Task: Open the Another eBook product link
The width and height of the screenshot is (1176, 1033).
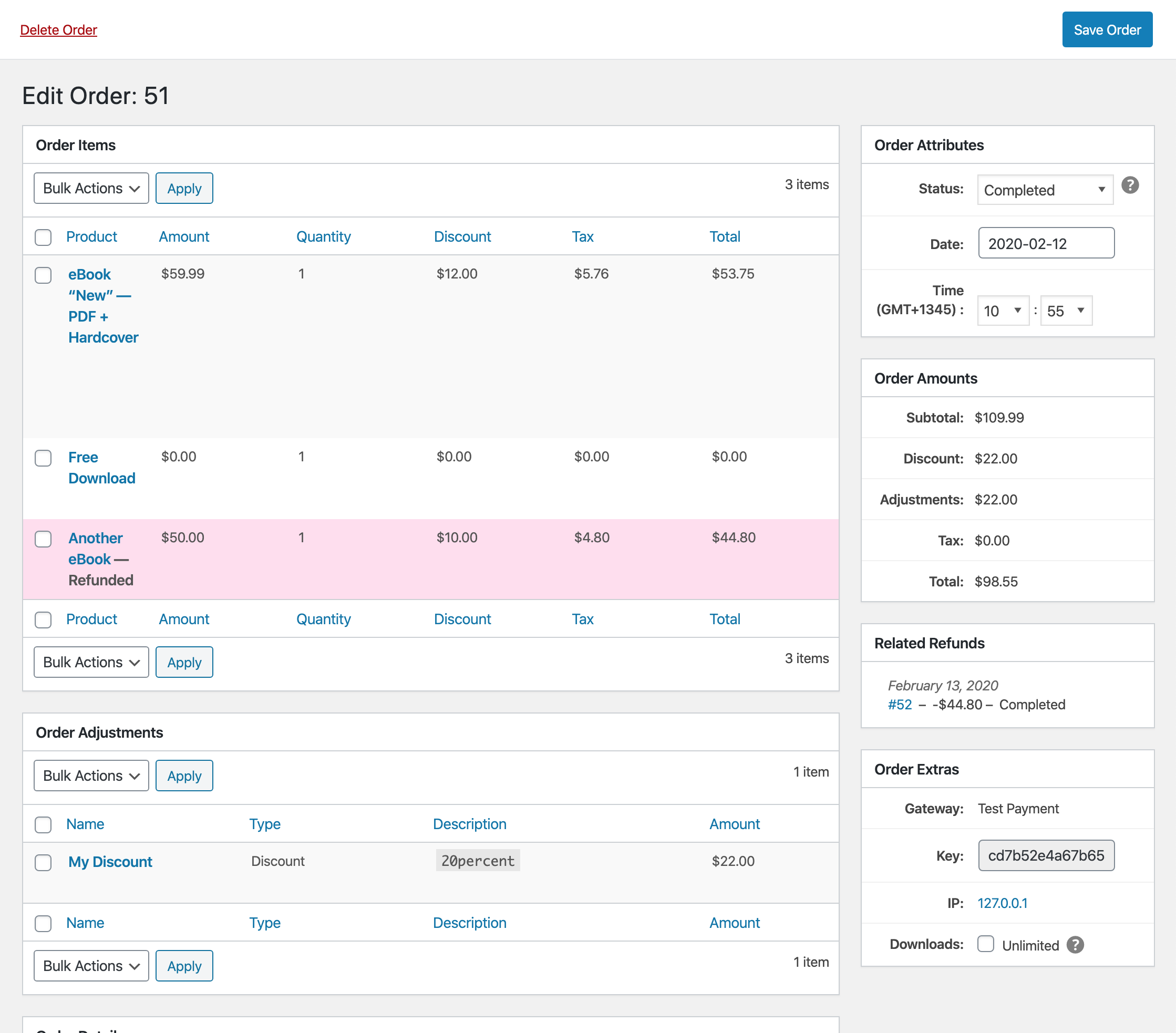Action: point(96,549)
